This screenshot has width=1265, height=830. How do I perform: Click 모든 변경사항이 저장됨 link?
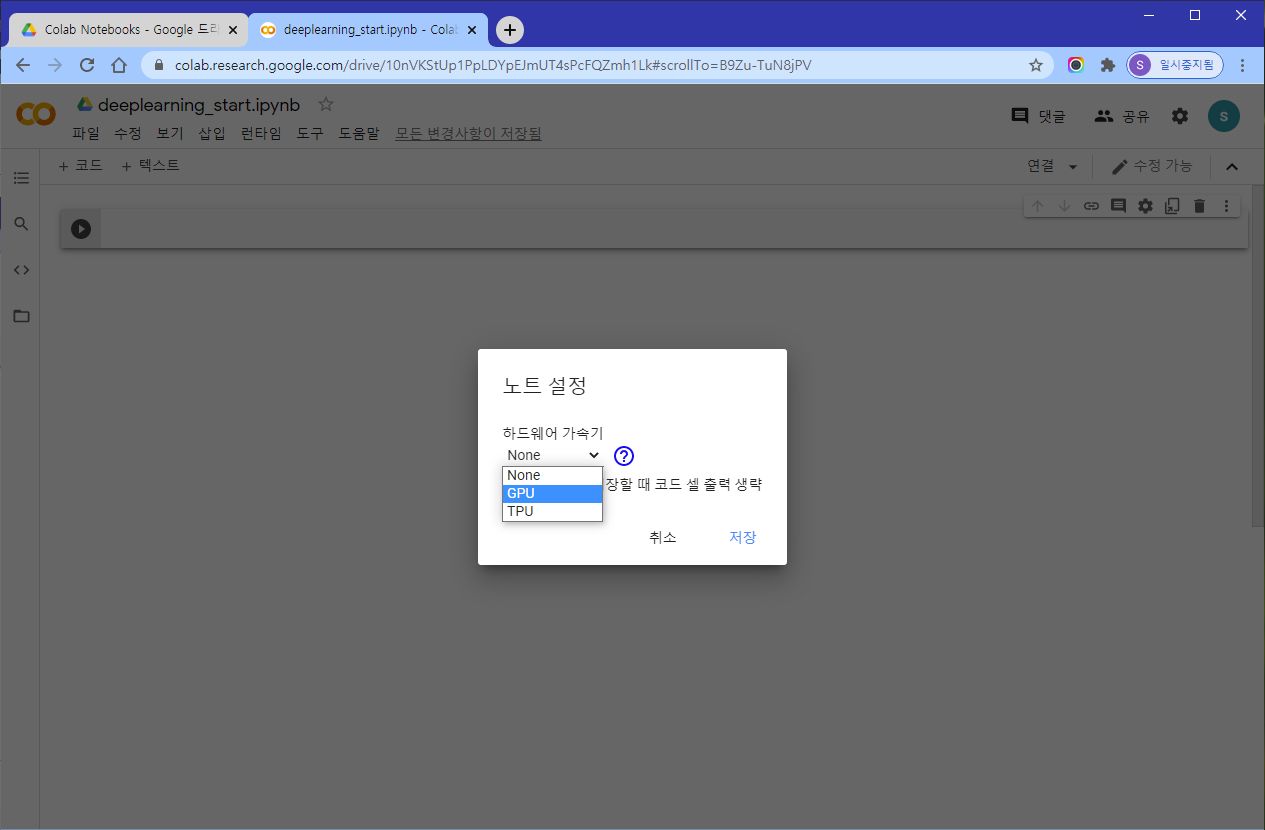(468, 133)
